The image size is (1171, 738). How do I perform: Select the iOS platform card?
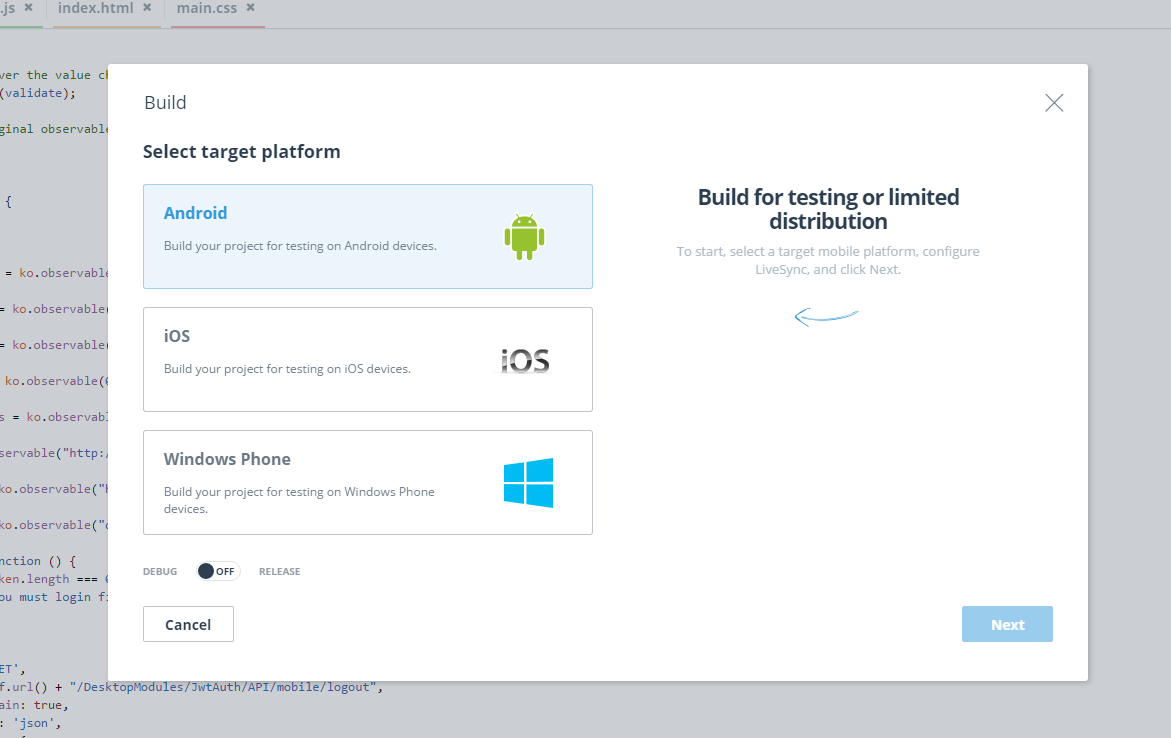367,359
